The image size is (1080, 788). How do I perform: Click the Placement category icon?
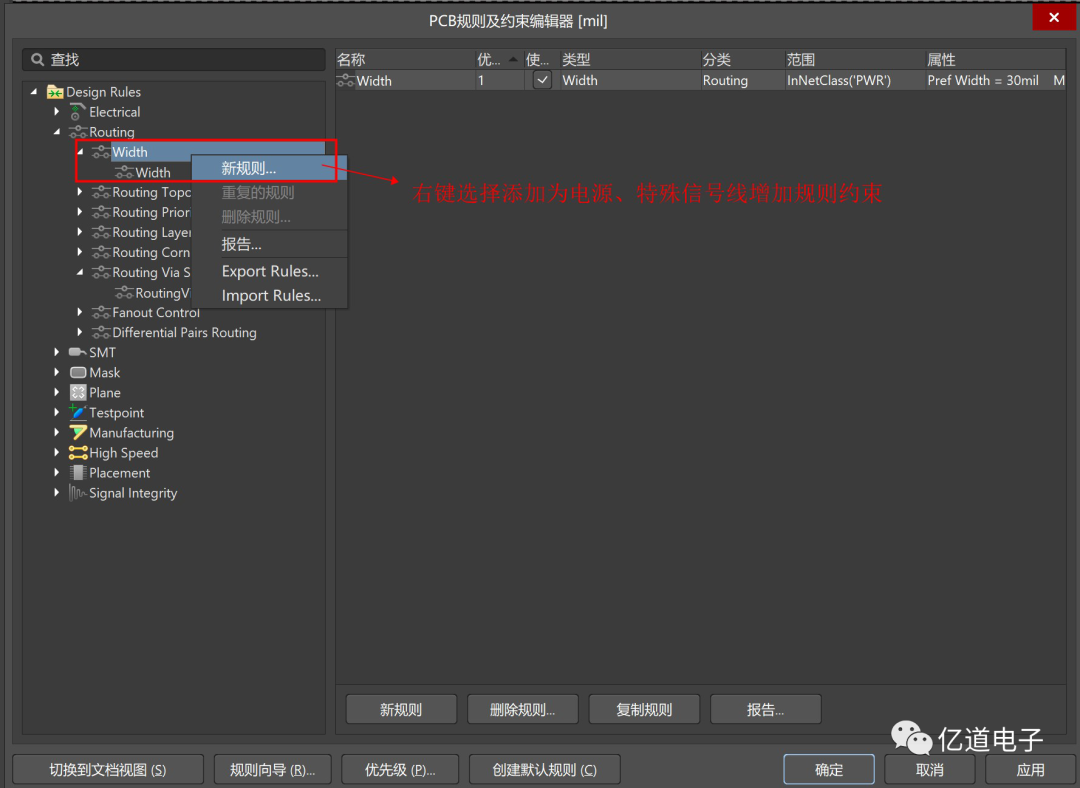78,473
